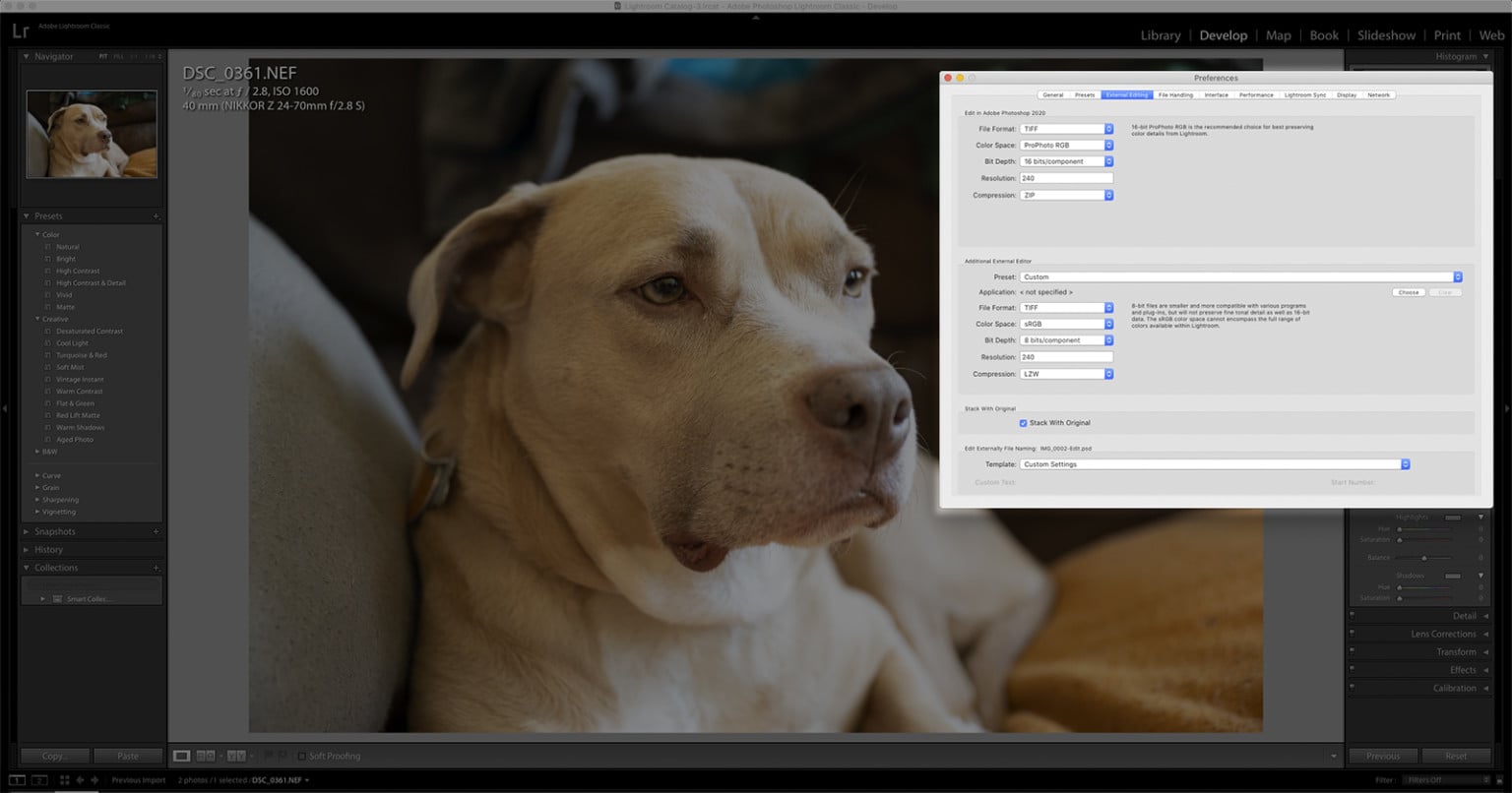
Task: Open the grid view icon in filmstrip bar
Action: point(65,780)
